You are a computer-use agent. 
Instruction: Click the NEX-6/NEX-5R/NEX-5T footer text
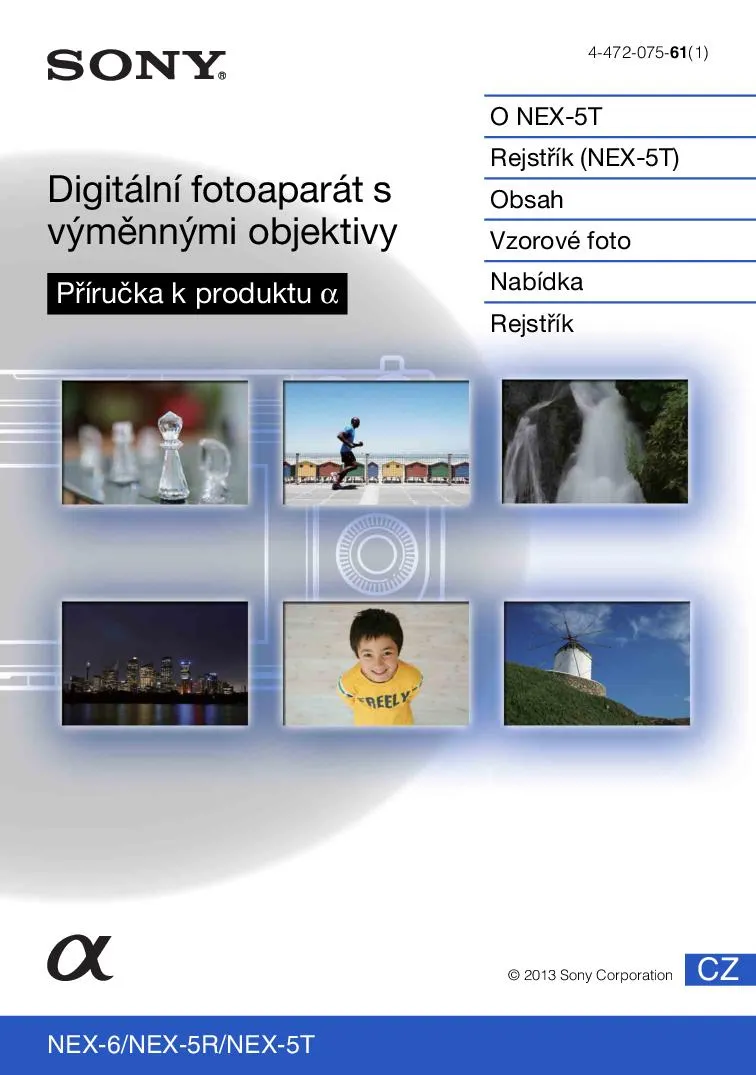tap(181, 1045)
